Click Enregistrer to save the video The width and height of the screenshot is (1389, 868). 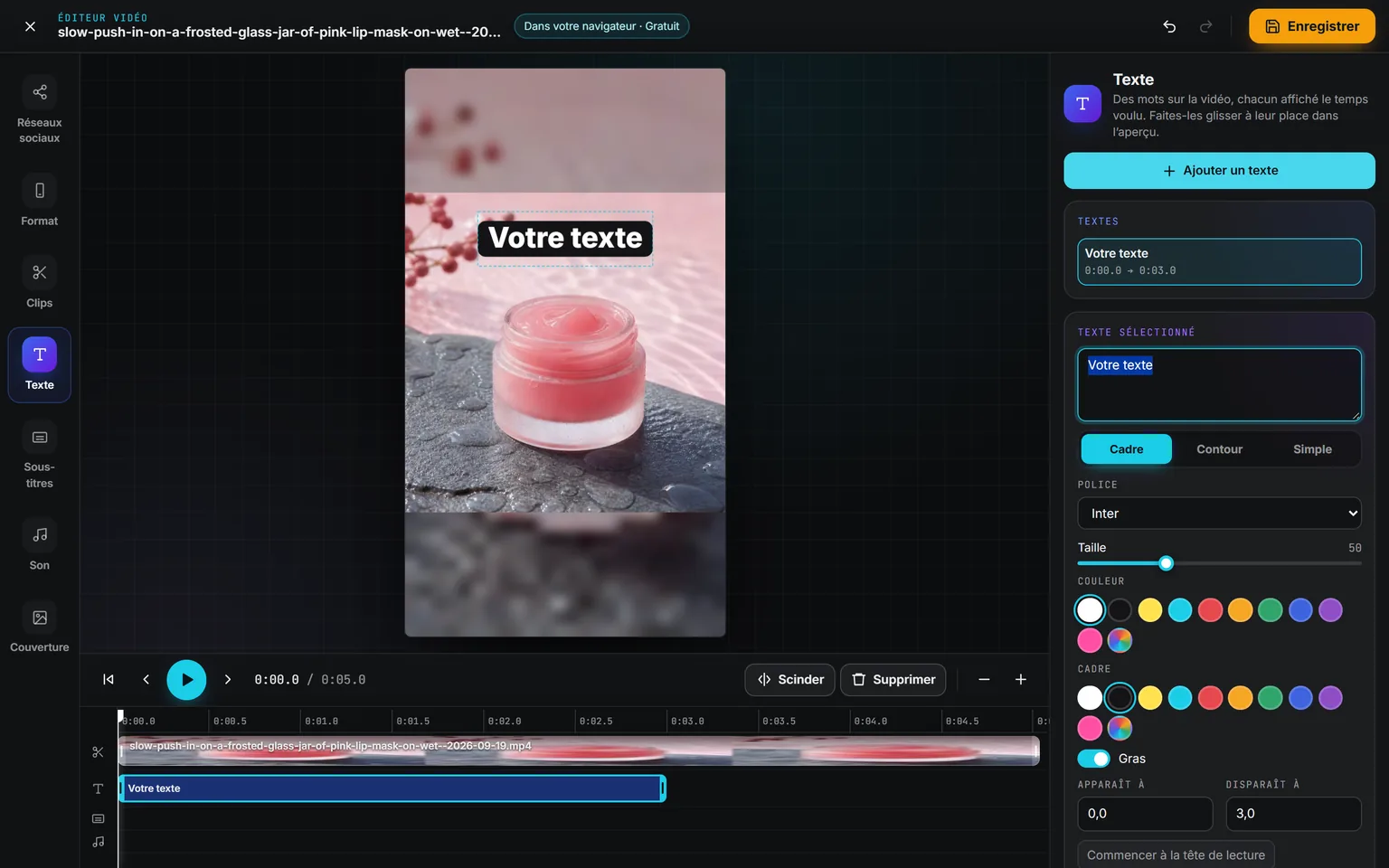(x=1312, y=26)
